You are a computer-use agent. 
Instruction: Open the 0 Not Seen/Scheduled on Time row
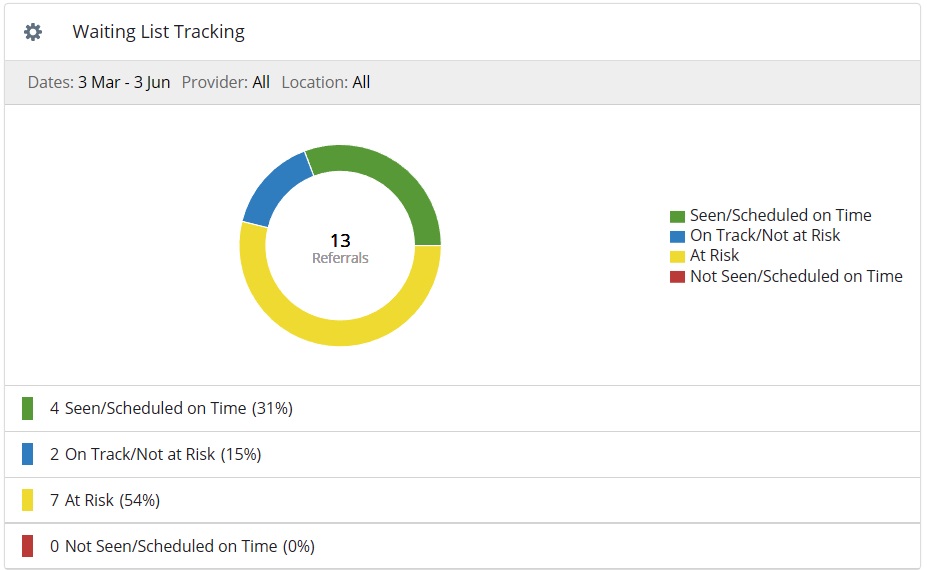(x=182, y=546)
